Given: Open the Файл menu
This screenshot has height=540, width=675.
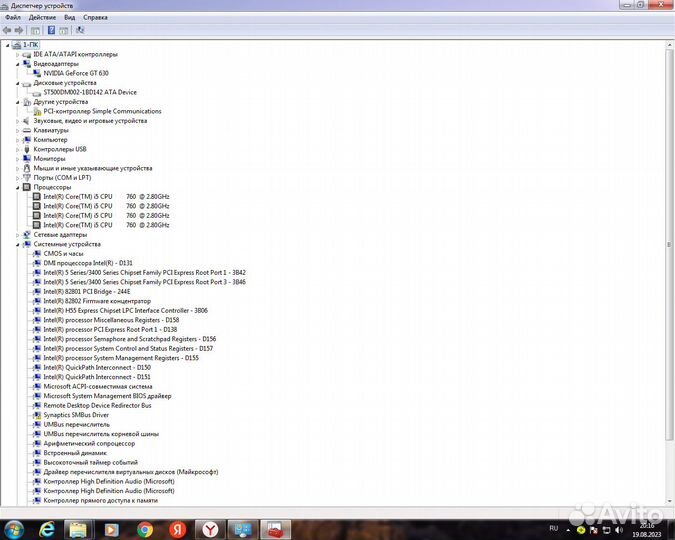Looking at the screenshot, I should pos(12,17).
